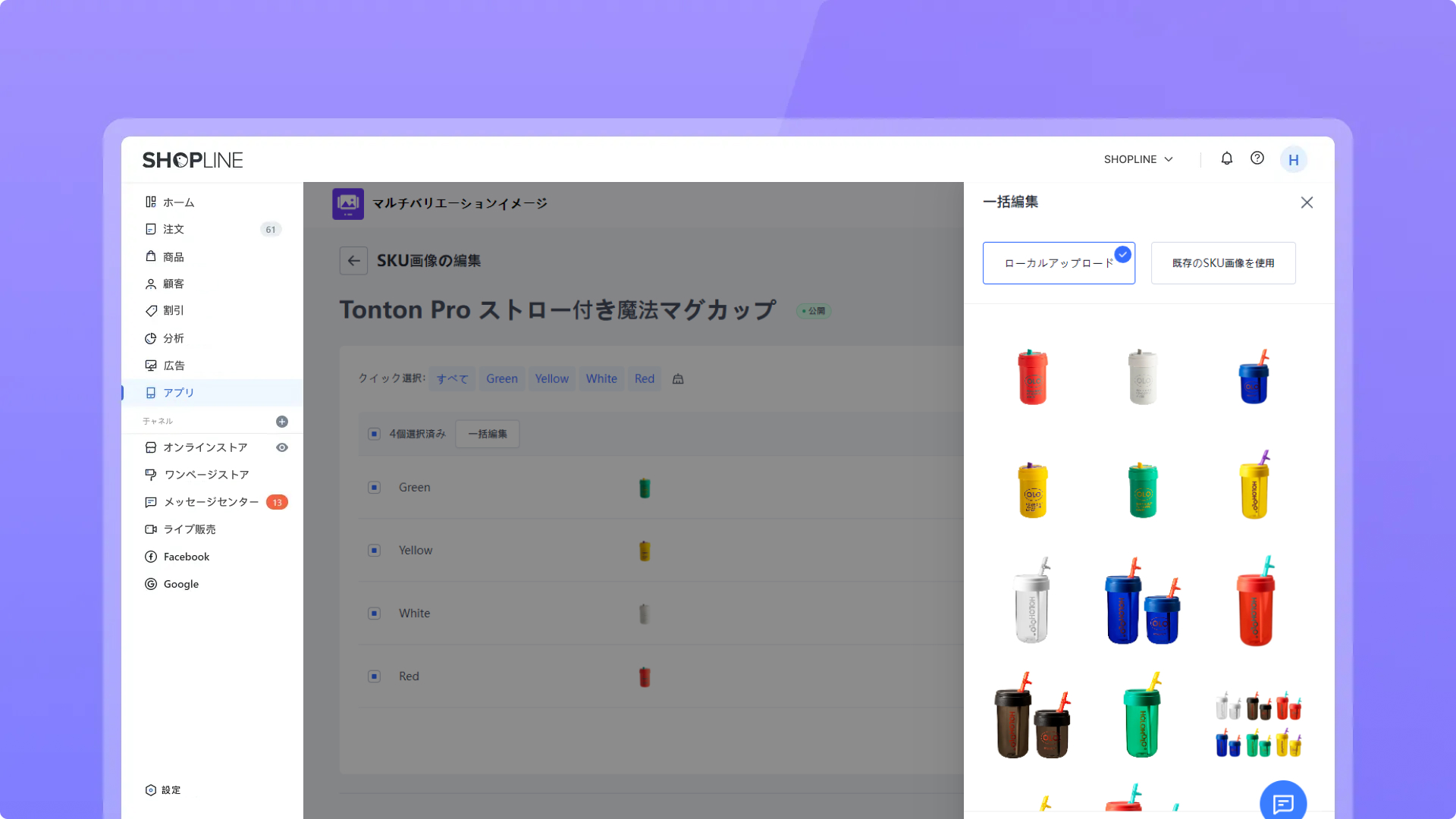The width and height of the screenshot is (1456, 819).
Task: Click the notifications bell icon
Action: 1226,158
